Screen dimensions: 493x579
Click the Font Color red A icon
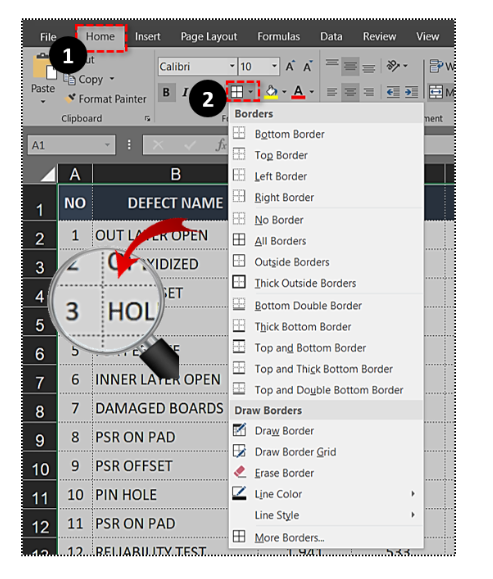pos(298,91)
